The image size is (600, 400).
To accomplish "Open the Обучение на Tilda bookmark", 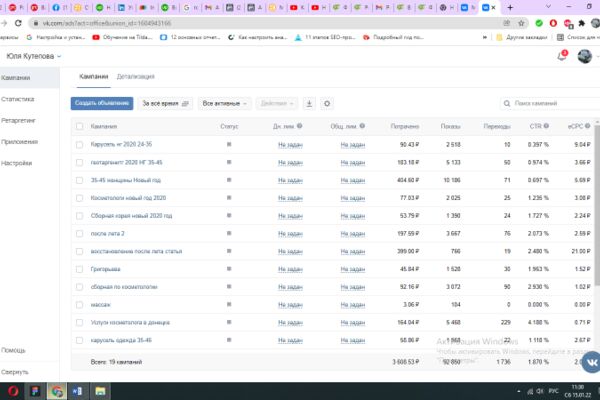I will 122,37.
